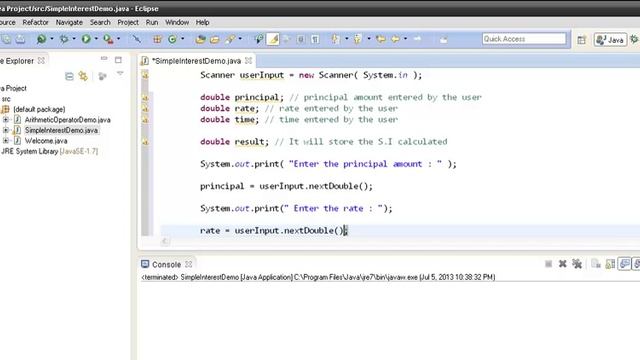The image size is (640, 360).
Task: Click inside the Quick Access field
Action: (x=524, y=39)
